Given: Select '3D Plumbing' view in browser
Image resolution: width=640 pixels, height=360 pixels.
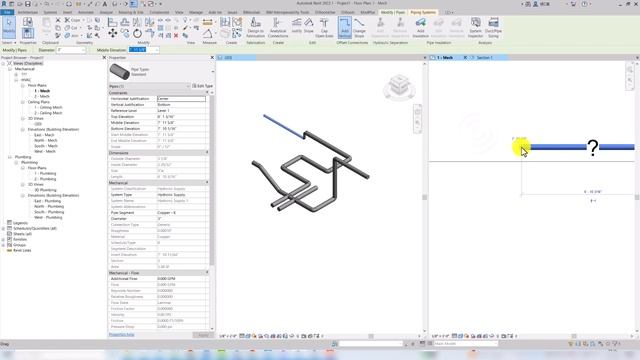Looking at the screenshot, I should point(45,190).
